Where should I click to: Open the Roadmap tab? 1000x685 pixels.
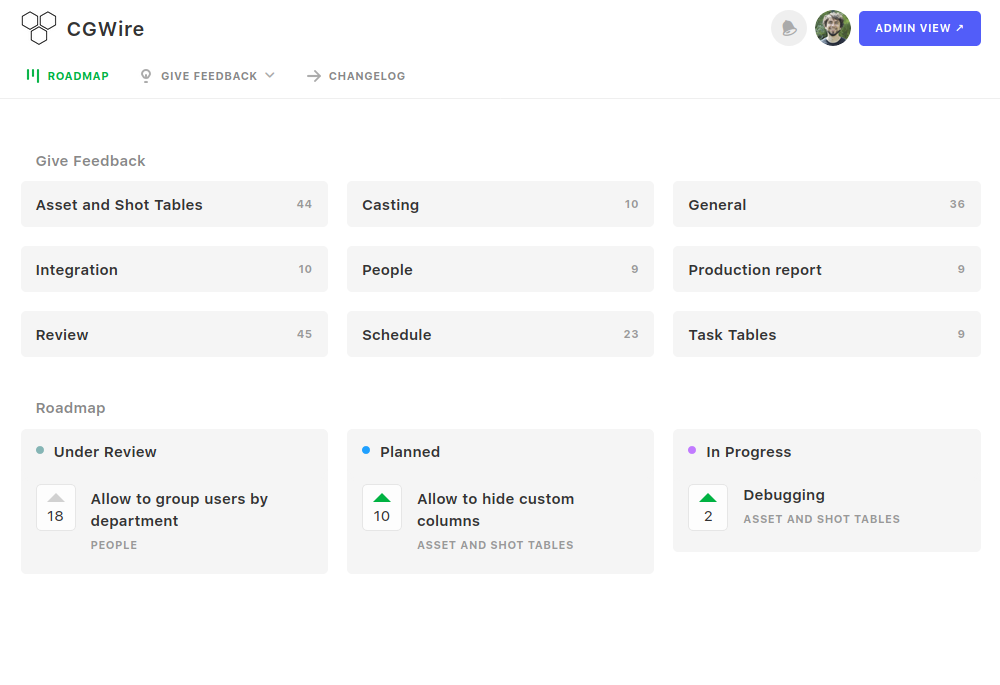click(x=78, y=76)
